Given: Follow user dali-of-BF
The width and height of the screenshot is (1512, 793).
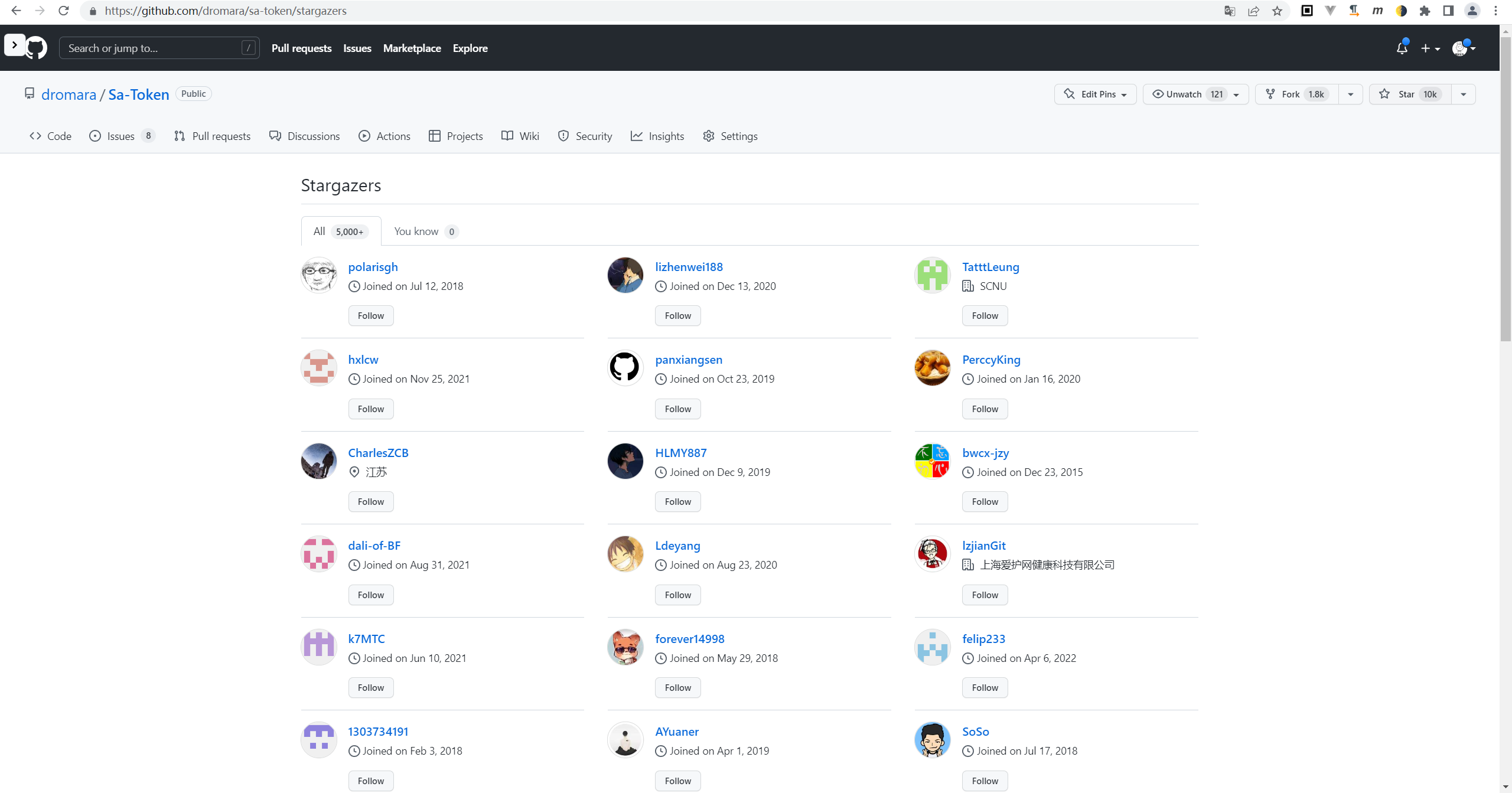Looking at the screenshot, I should tap(371, 595).
